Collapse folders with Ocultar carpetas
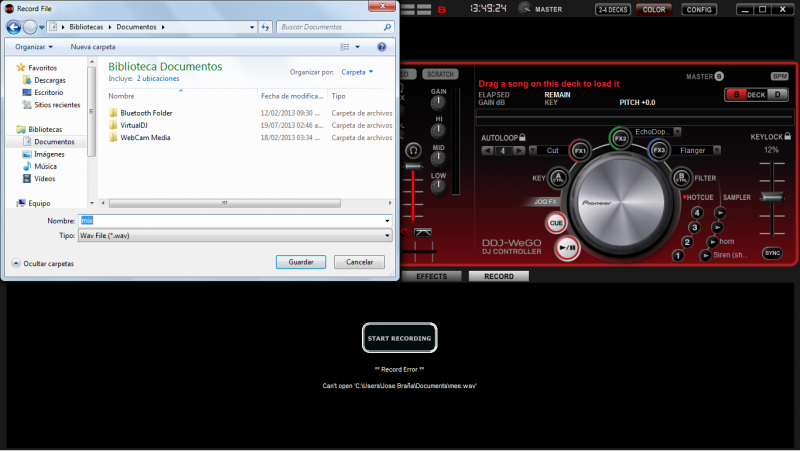Screen dimensions: 800x452 point(43,263)
